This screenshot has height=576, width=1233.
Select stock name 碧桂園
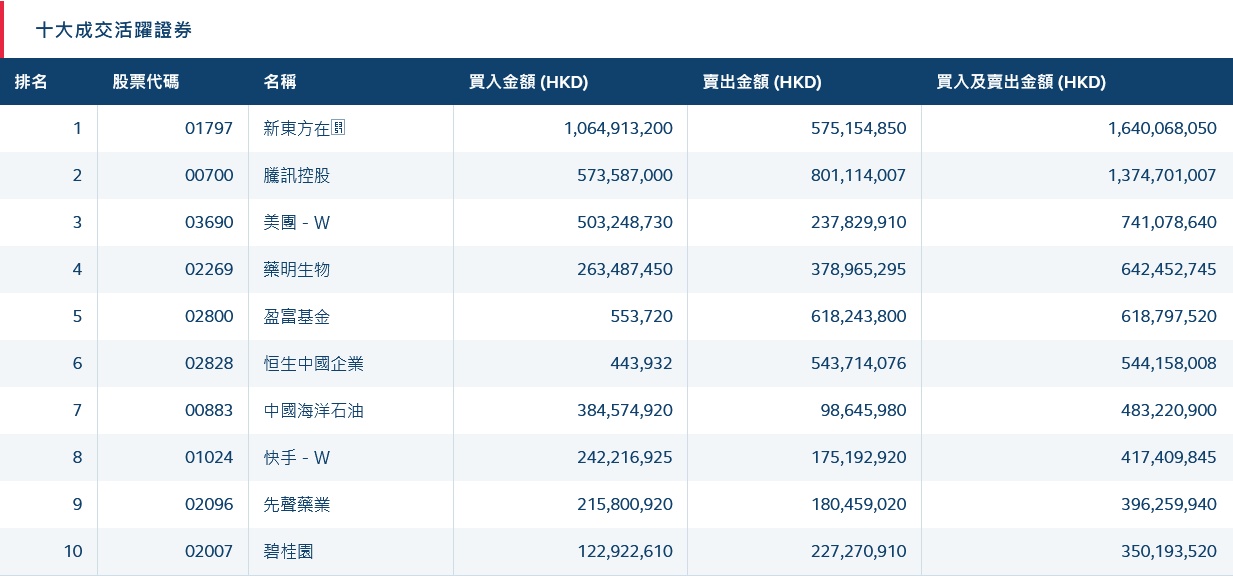tap(289, 551)
